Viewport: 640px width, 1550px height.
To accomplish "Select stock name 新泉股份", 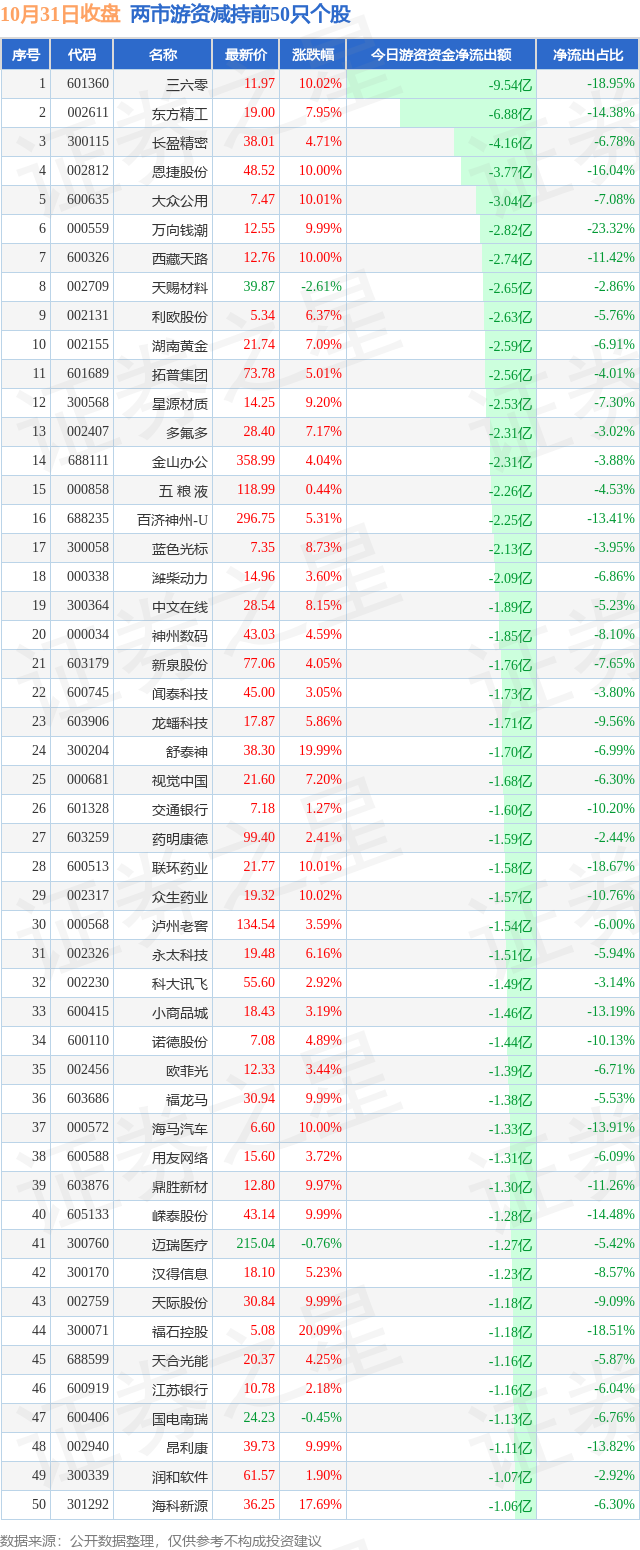I will 180,664.
